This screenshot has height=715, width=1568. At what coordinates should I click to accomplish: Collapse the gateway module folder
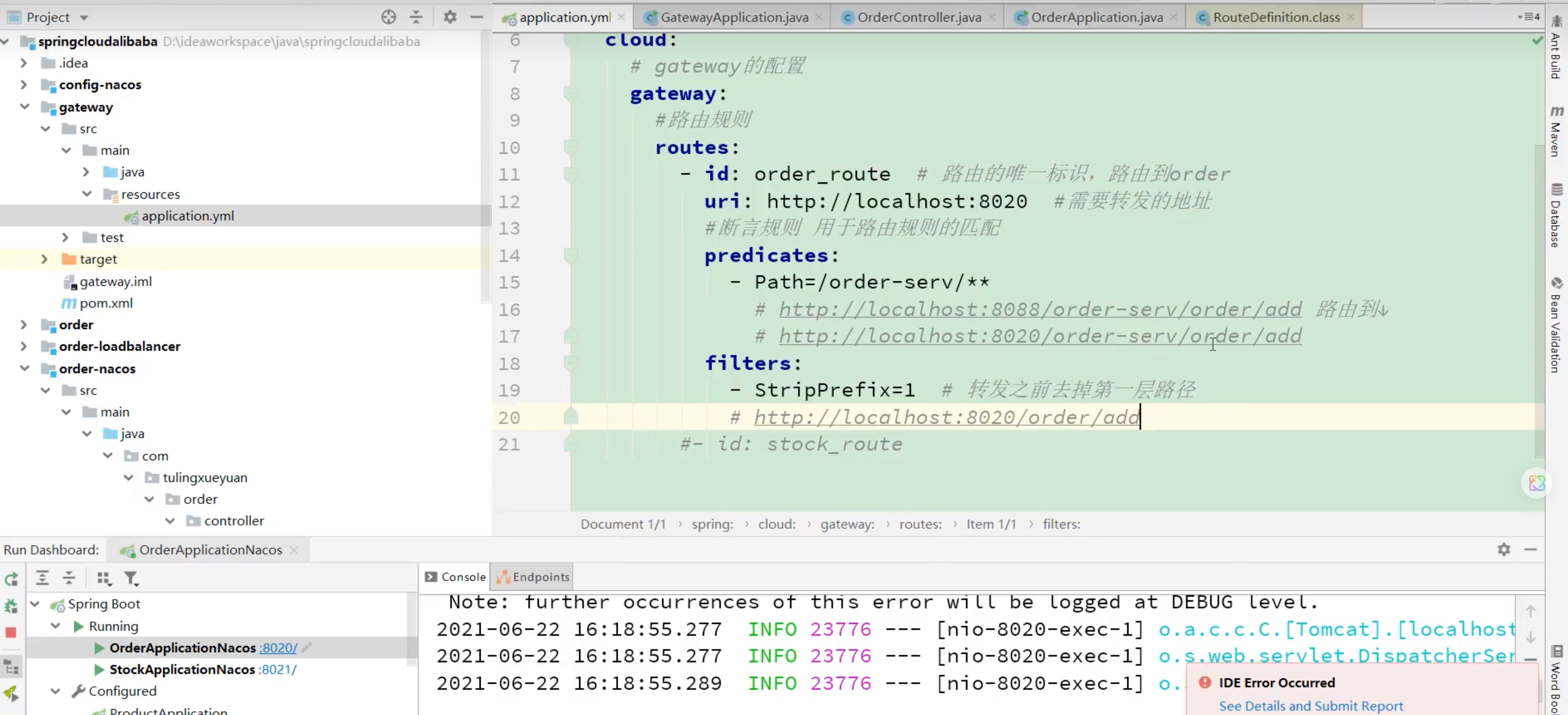click(25, 107)
